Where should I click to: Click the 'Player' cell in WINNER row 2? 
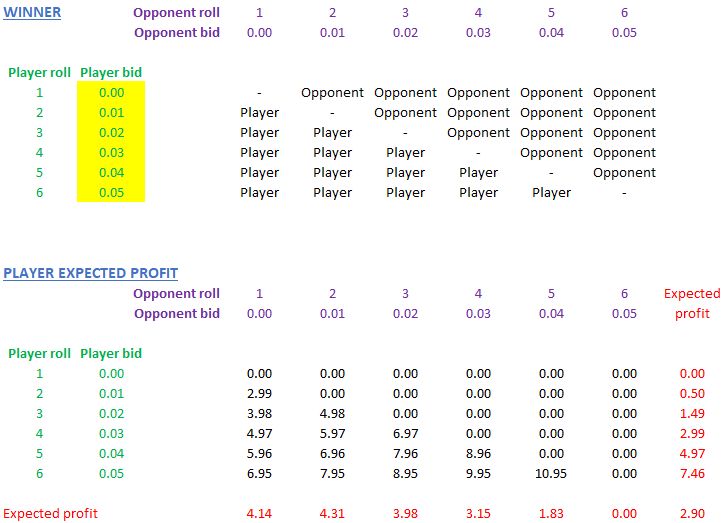tap(259, 112)
